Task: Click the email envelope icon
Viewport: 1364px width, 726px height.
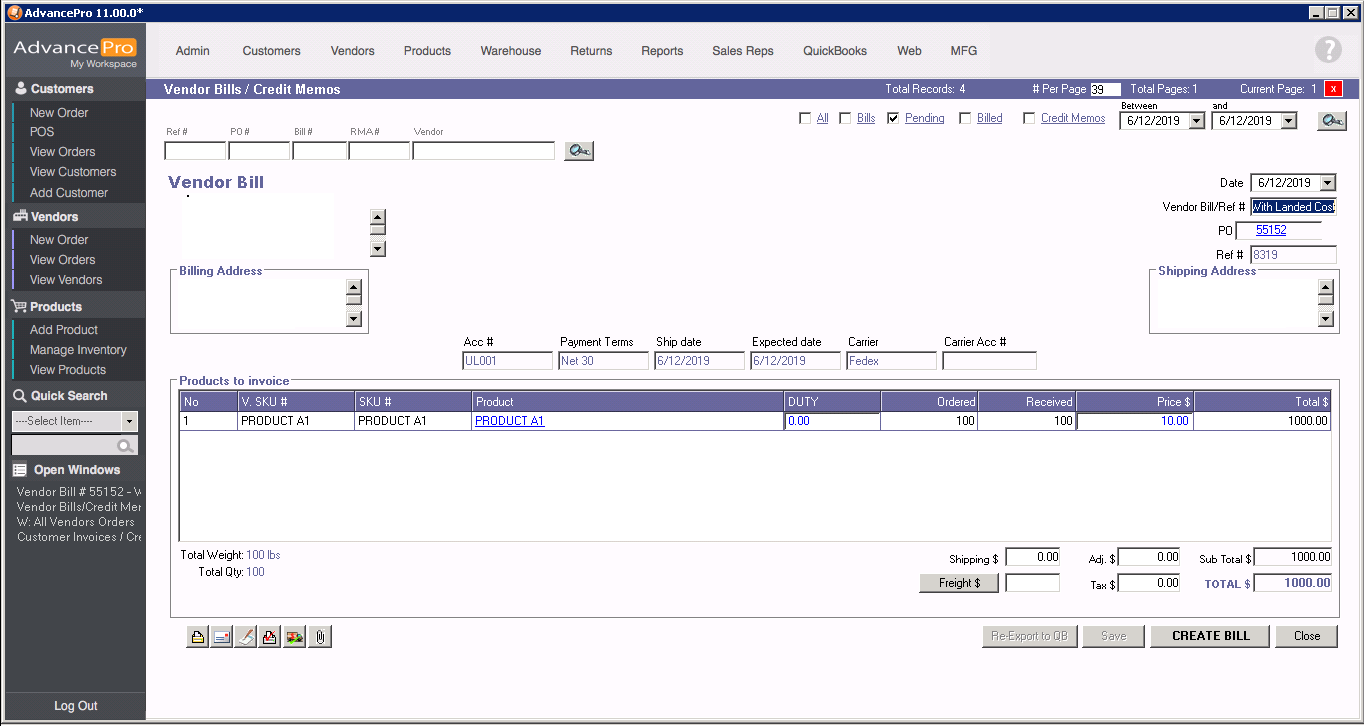Action: (221, 637)
